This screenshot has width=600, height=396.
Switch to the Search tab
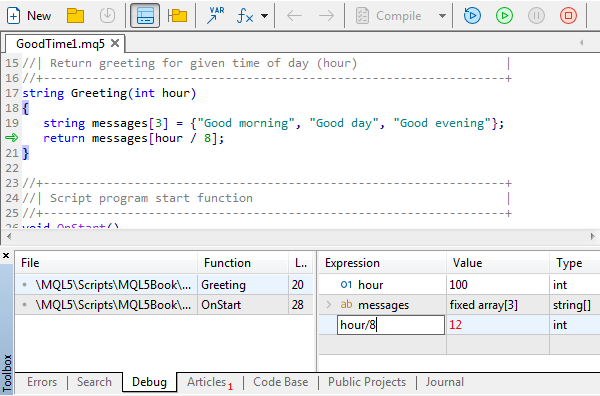[x=94, y=382]
